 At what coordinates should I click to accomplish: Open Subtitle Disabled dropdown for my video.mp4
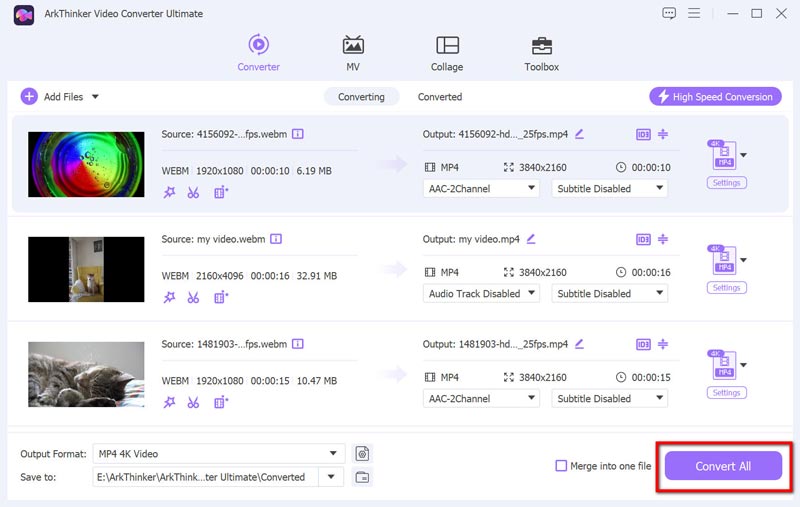coord(610,294)
